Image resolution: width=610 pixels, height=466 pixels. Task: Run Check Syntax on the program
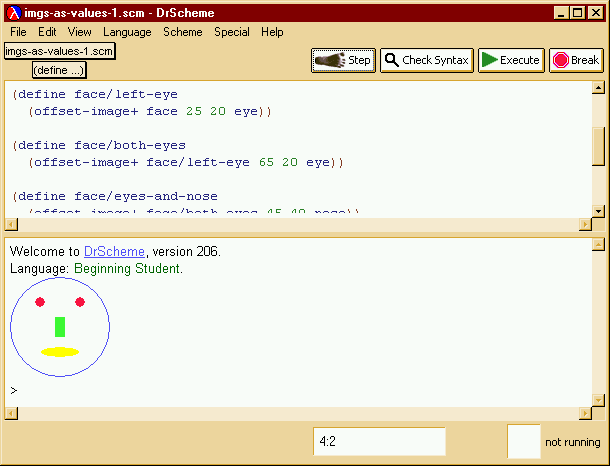(427, 60)
